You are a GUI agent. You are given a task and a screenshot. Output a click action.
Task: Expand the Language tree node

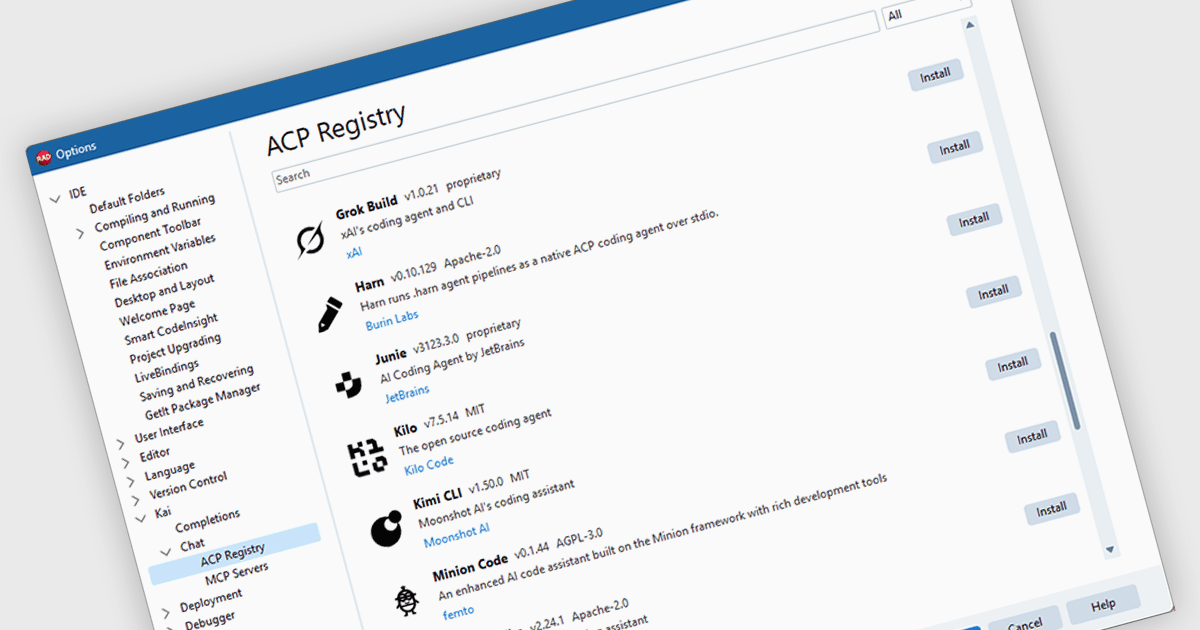click(130, 480)
